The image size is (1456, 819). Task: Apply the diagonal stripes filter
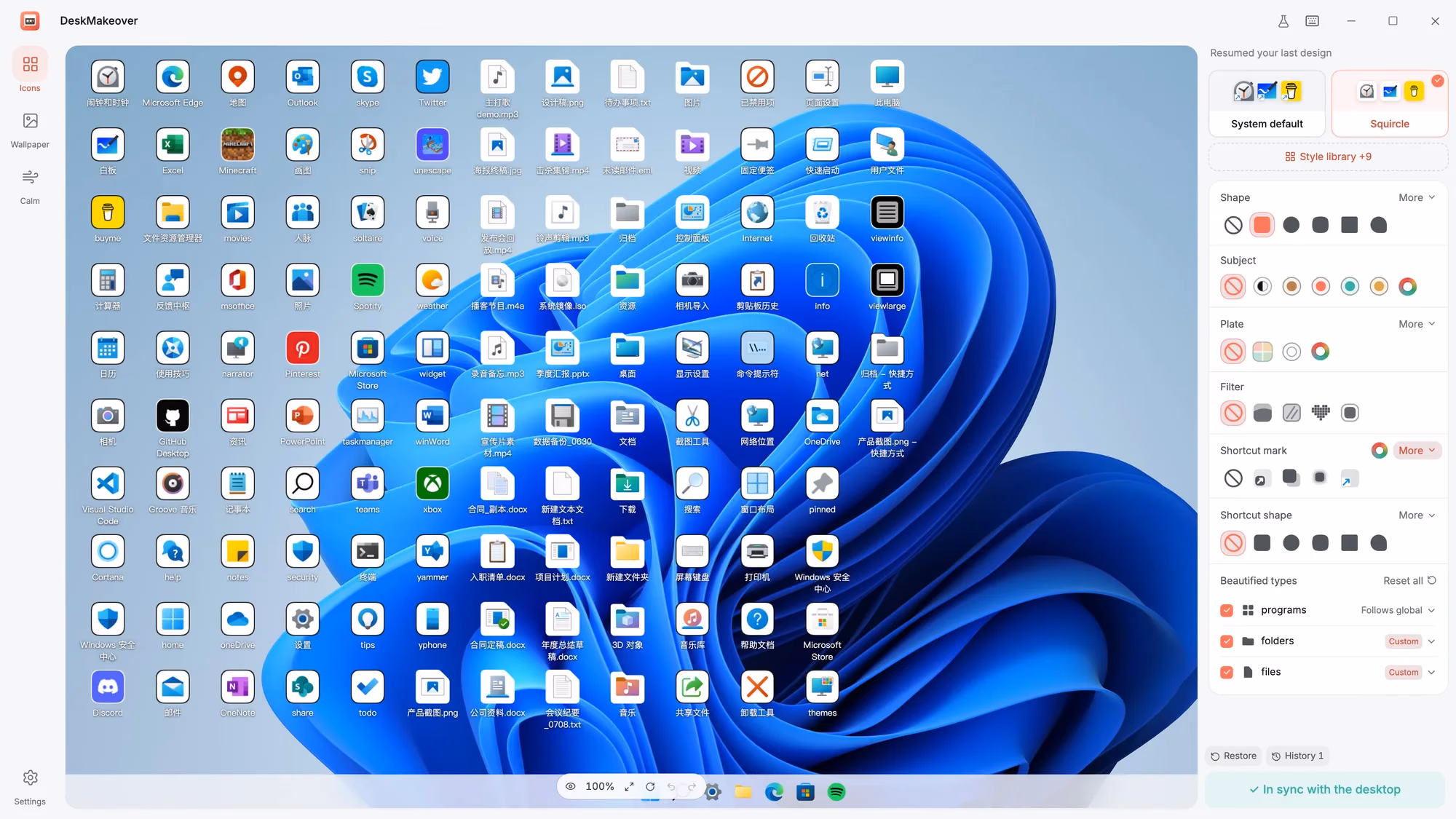1291,413
